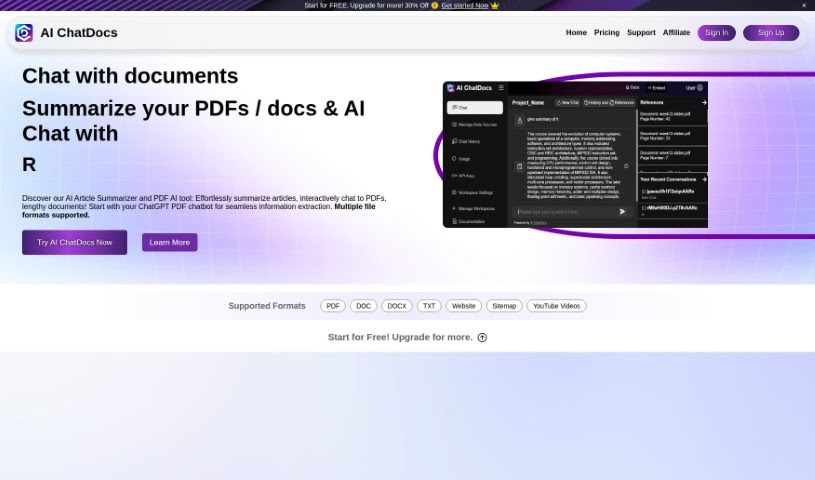
Task: Select the Website format pill
Action: [x=464, y=306]
